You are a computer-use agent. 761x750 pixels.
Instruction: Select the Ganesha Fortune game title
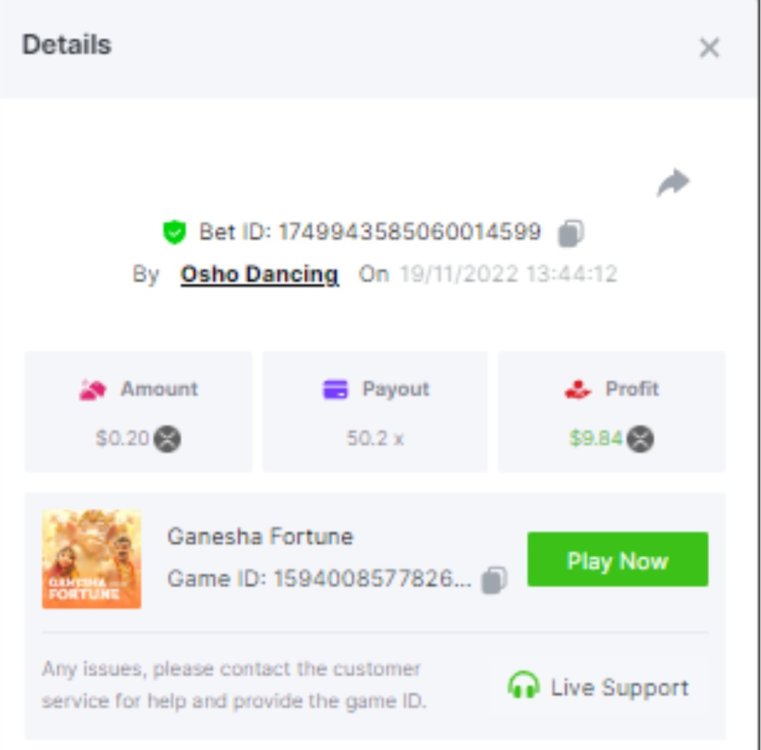click(x=260, y=536)
